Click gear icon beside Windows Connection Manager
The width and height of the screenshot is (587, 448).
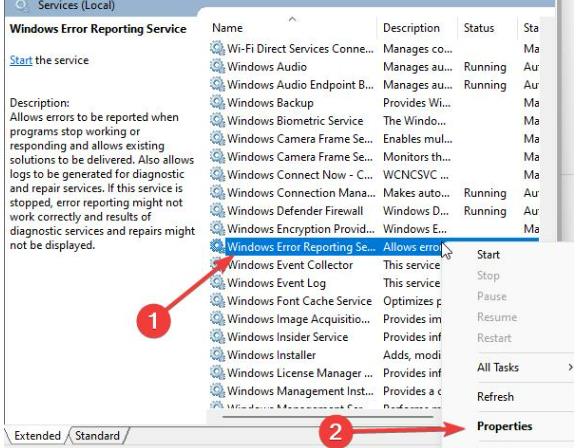point(217,192)
